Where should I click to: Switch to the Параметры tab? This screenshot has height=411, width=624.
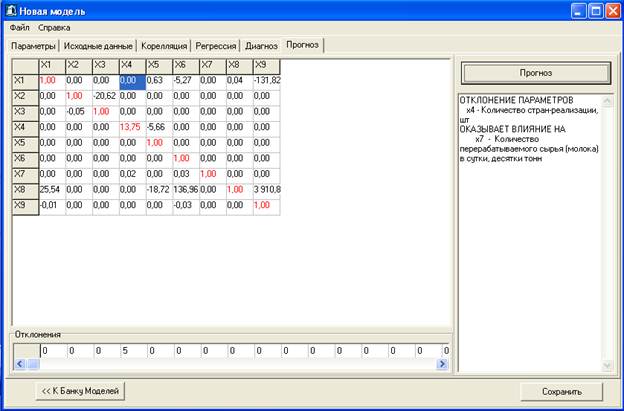(33, 46)
